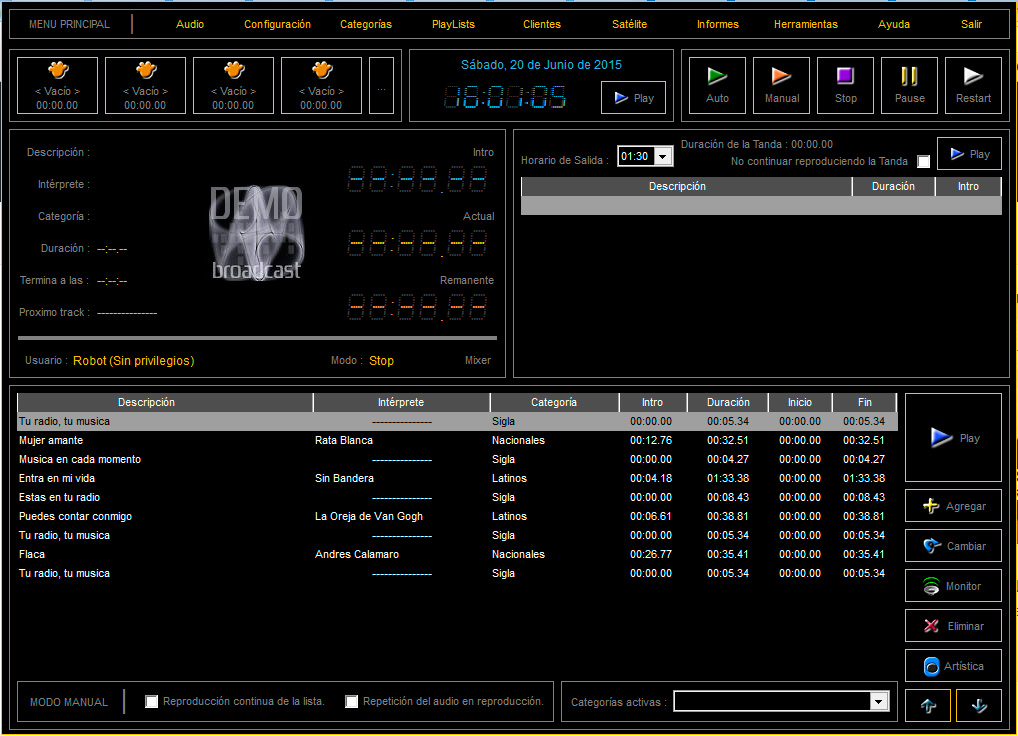Sort the playlist by the Categoría column header

click(x=554, y=402)
